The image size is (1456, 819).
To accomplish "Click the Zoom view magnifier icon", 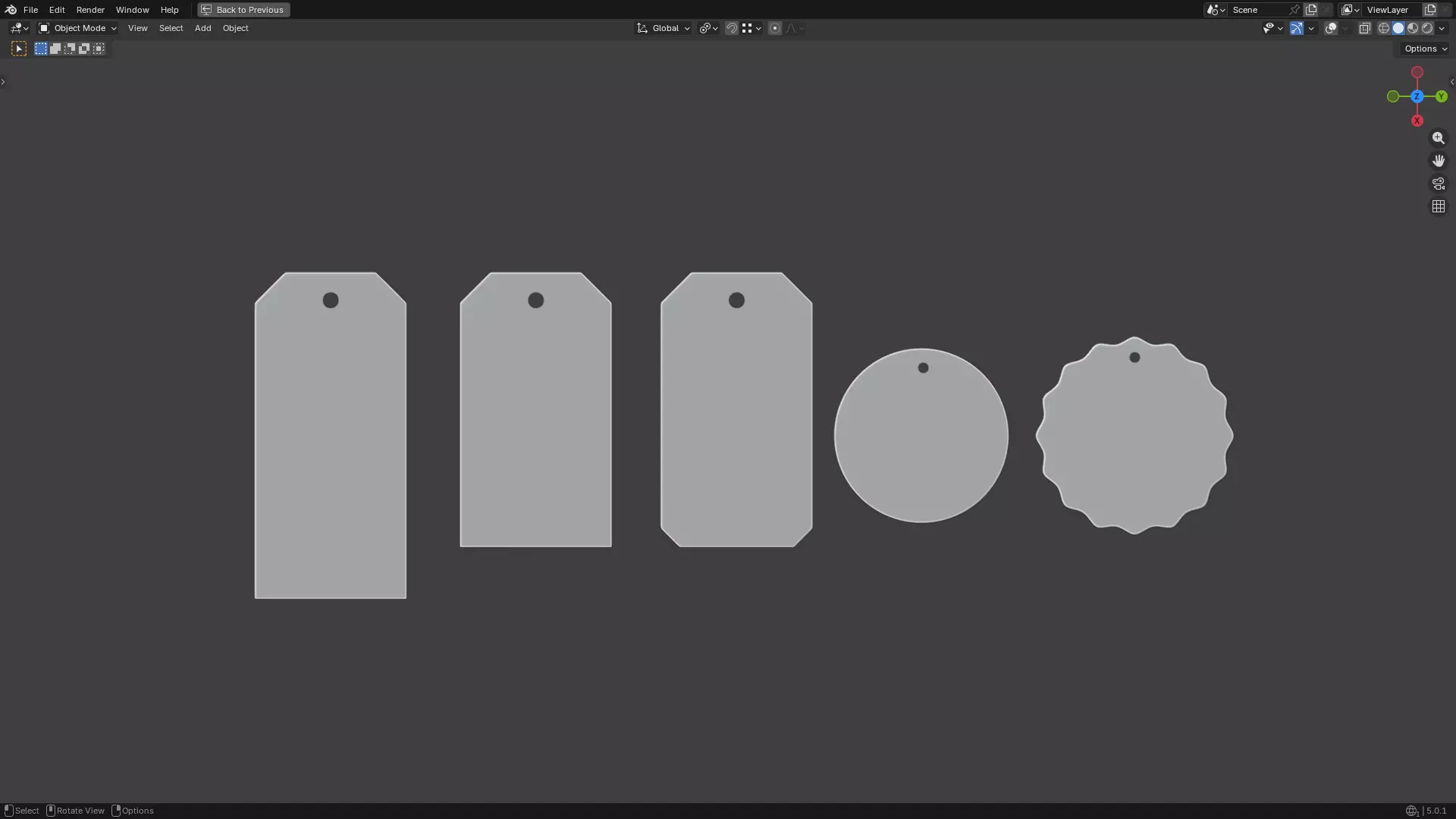I will point(1439,138).
